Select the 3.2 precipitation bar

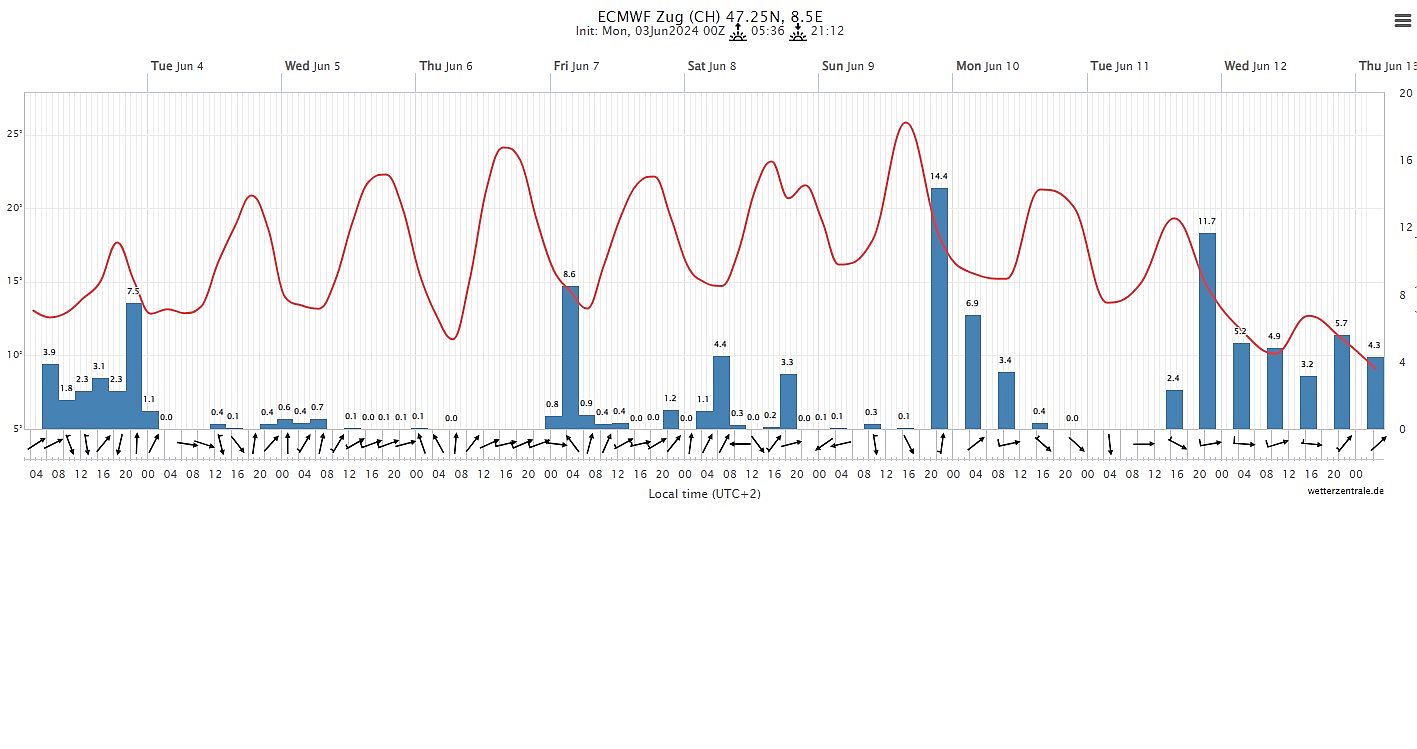(x=1308, y=403)
